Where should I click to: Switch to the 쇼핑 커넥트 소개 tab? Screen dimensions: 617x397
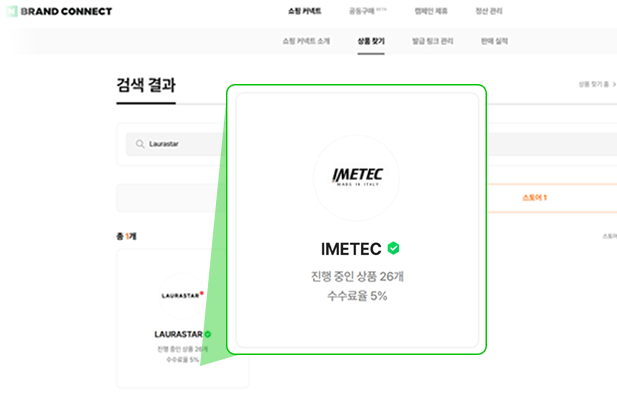tap(306, 41)
